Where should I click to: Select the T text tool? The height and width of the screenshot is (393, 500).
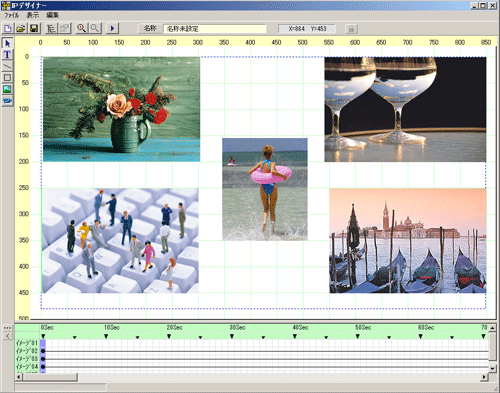click(7, 55)
